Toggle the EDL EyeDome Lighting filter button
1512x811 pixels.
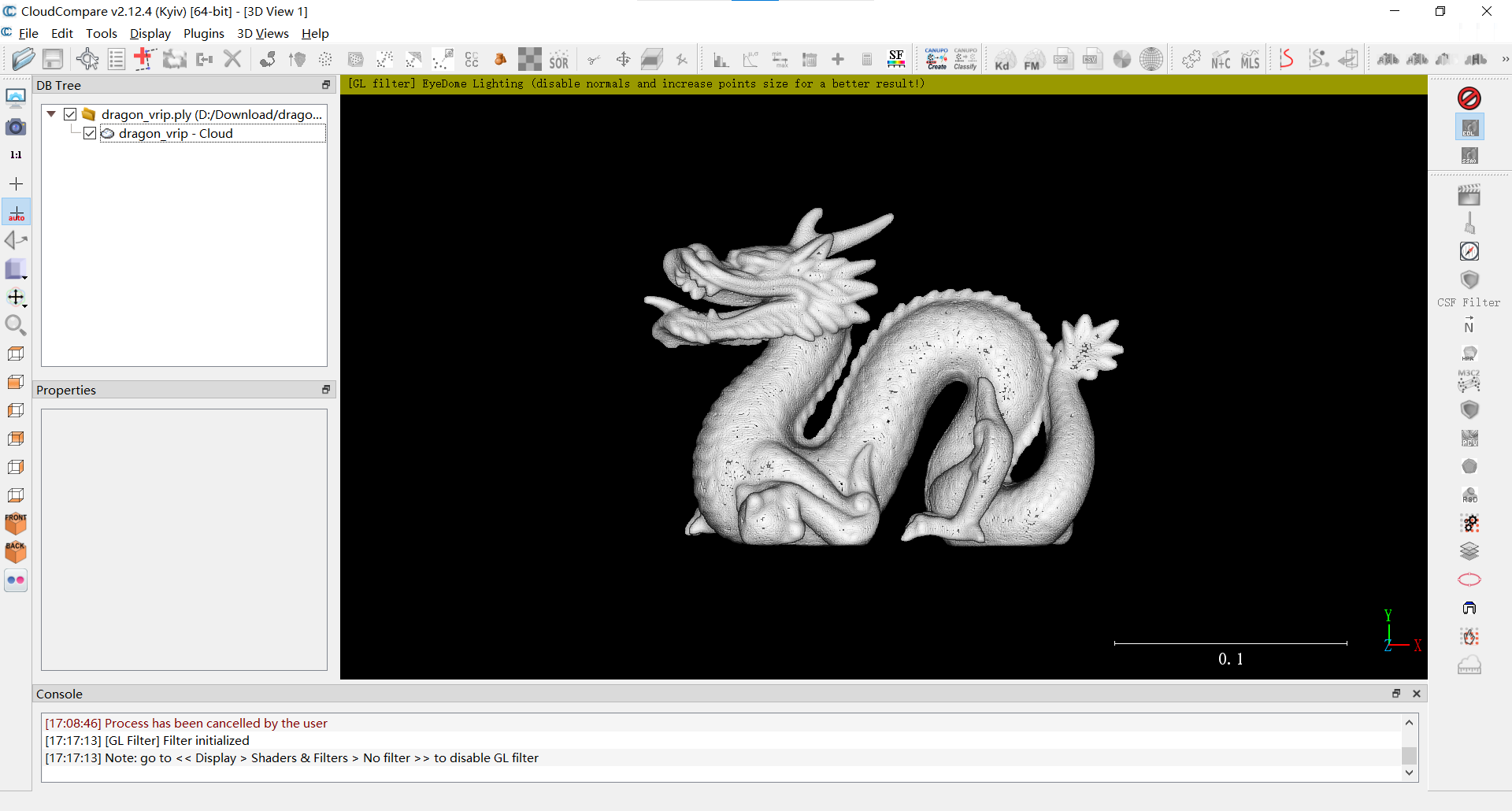[1469, 128]
